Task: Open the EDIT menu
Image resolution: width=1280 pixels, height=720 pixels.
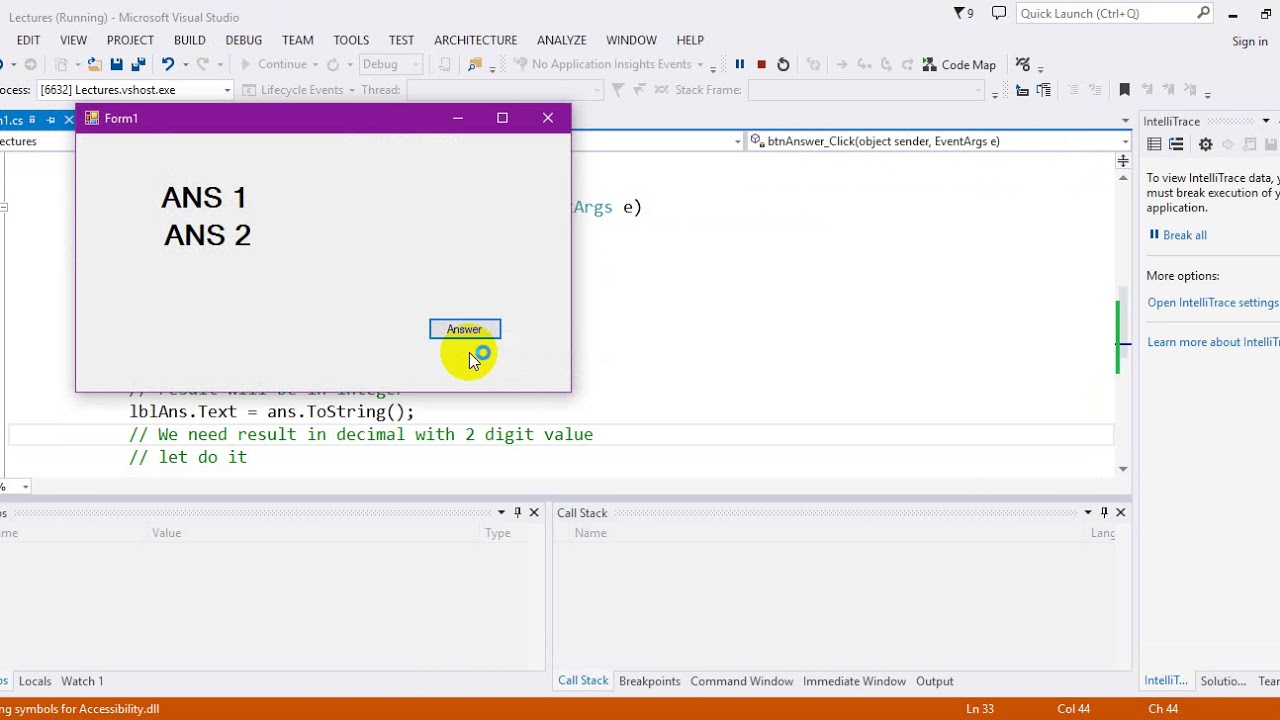Action: pos(28,40)
